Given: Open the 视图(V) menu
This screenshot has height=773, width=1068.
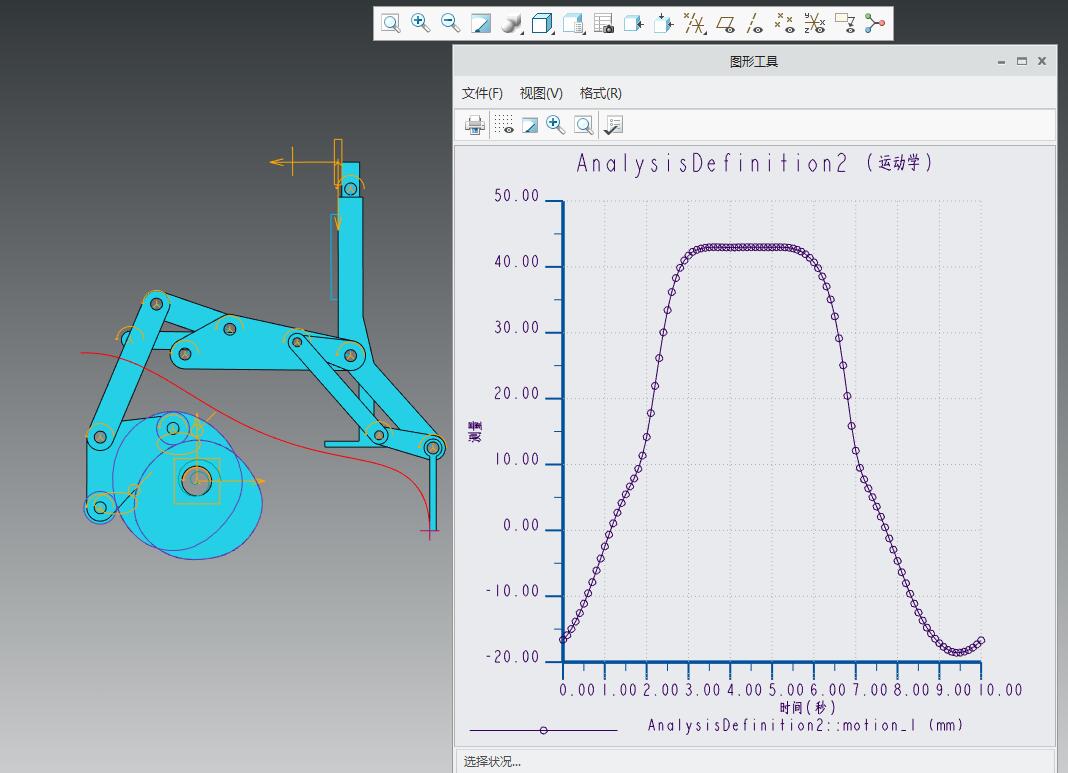Looking at the screenshot, I should 541,93.
